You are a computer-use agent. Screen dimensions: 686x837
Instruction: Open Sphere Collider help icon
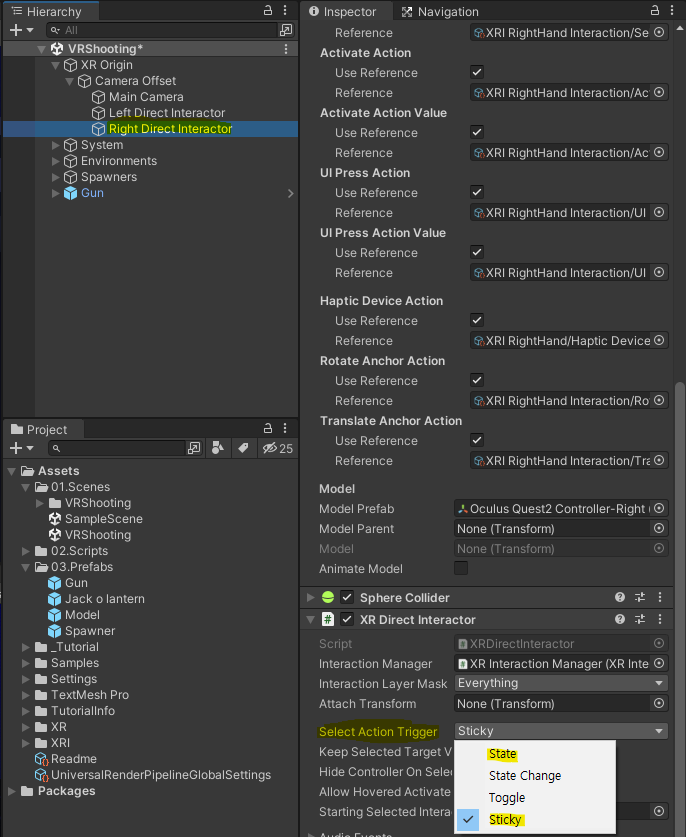tap(620, 597)
